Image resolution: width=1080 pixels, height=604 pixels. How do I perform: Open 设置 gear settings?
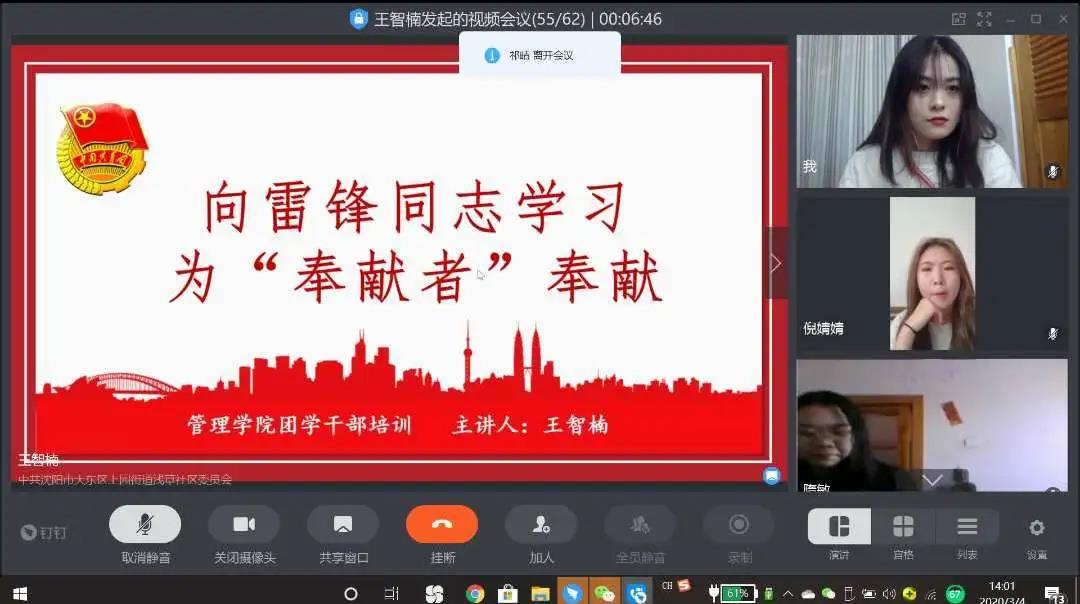1037,527
